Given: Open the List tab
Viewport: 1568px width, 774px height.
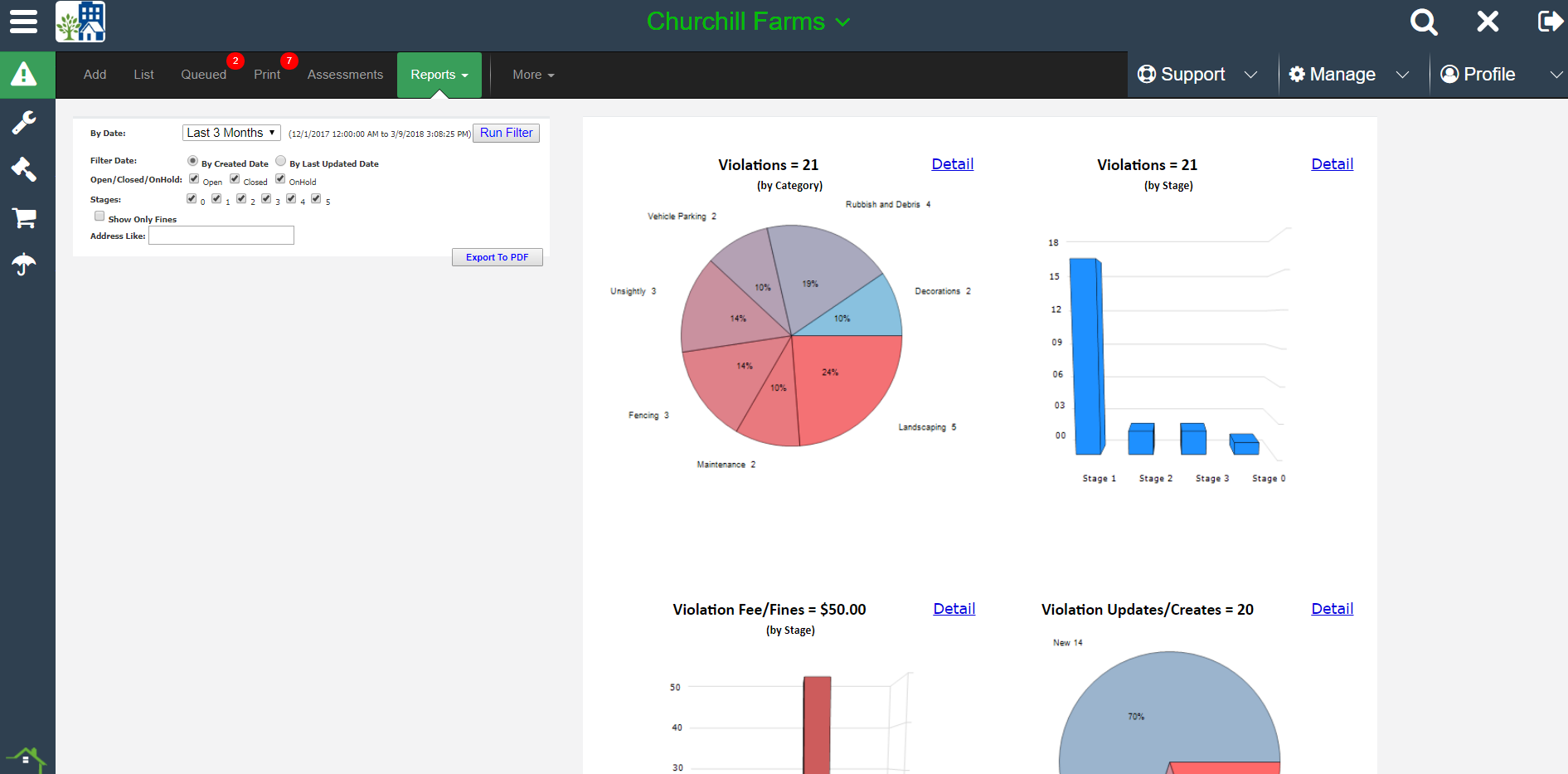Looking at the screenshot, I should (x=144, y=75).
